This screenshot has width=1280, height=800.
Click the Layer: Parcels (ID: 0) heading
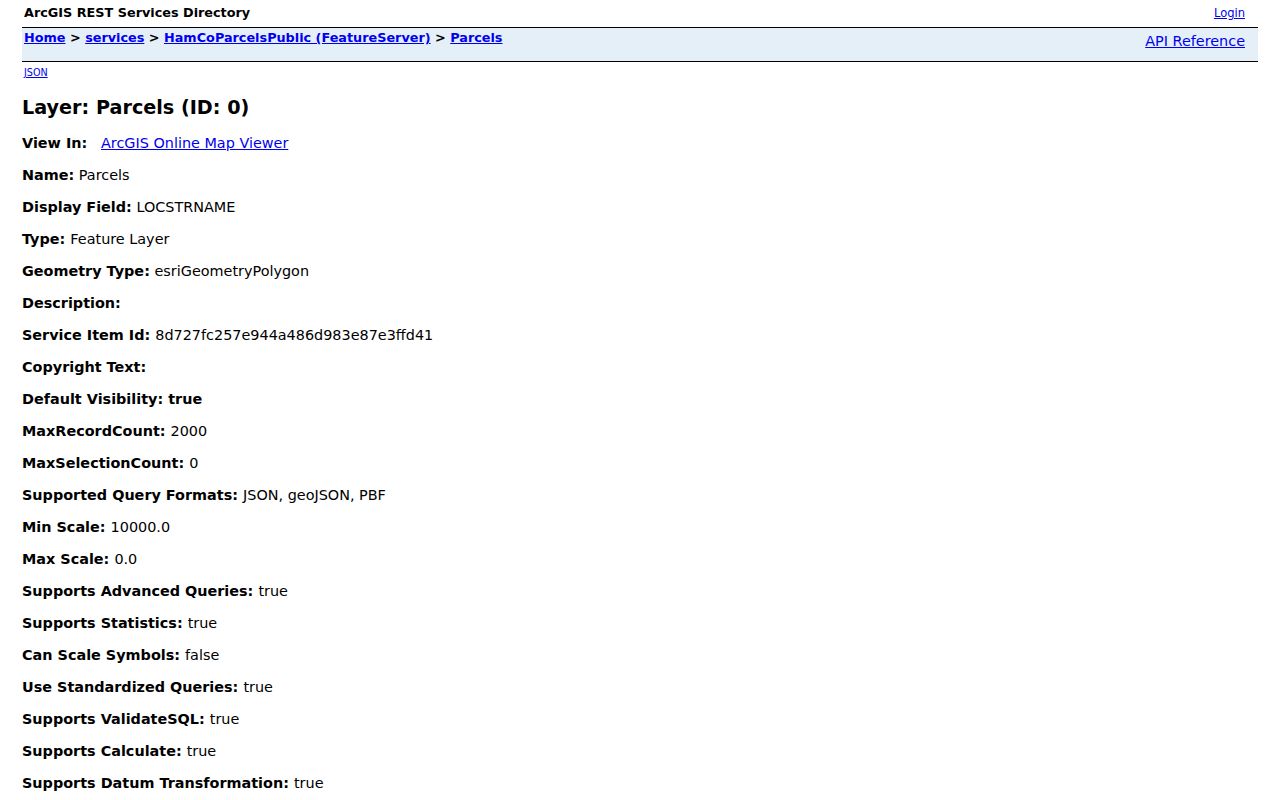[136, 107]
